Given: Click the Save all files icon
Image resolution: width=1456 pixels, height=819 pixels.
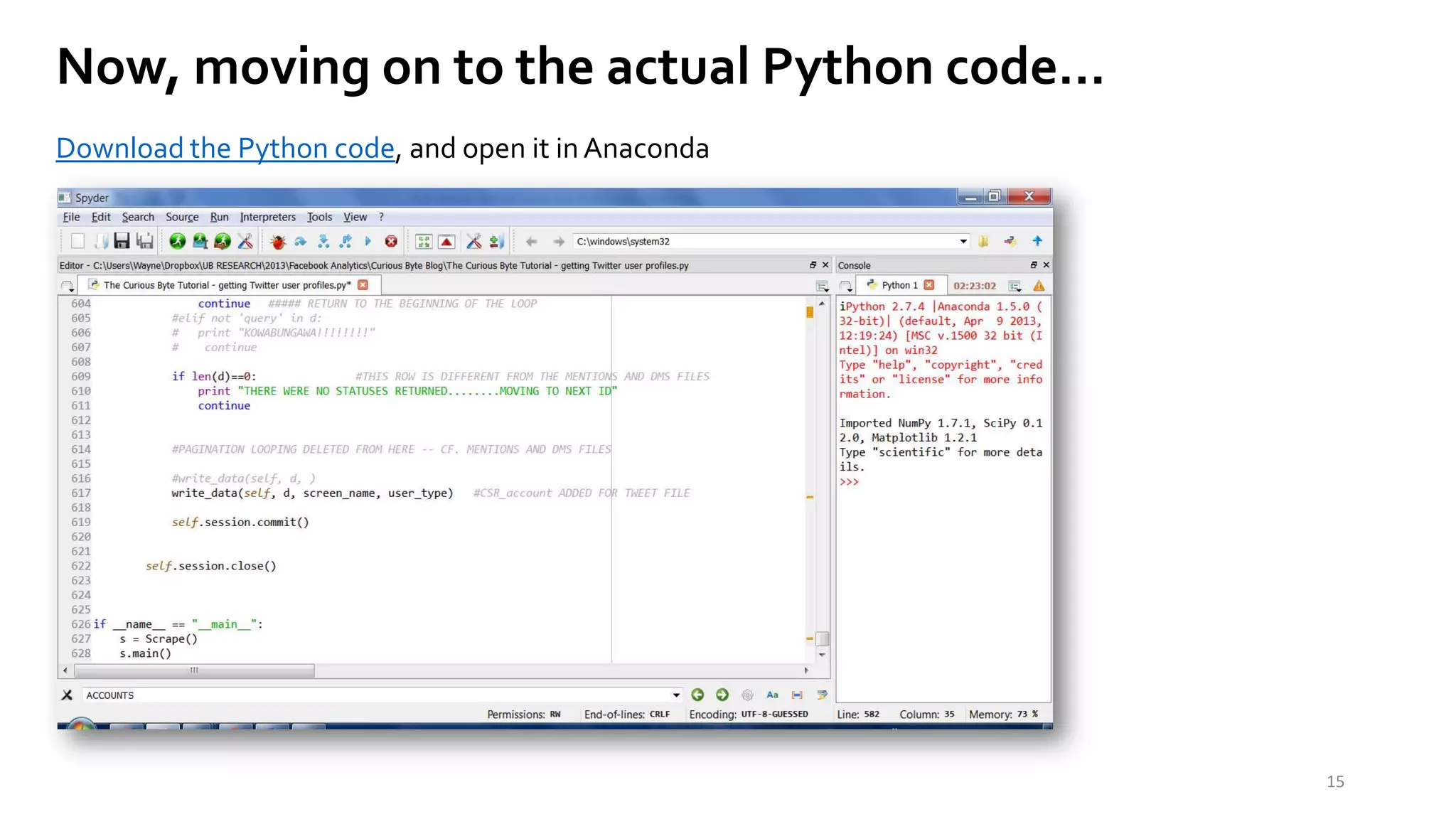Looking at the screenshot, I should tap(144, 242).
